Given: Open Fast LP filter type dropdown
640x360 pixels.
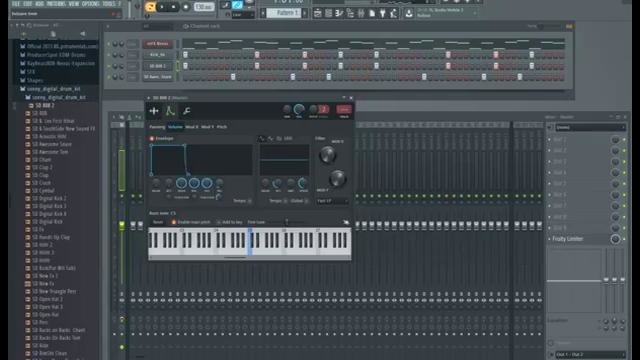Looking at the screenshot, I should click(332, 201).
